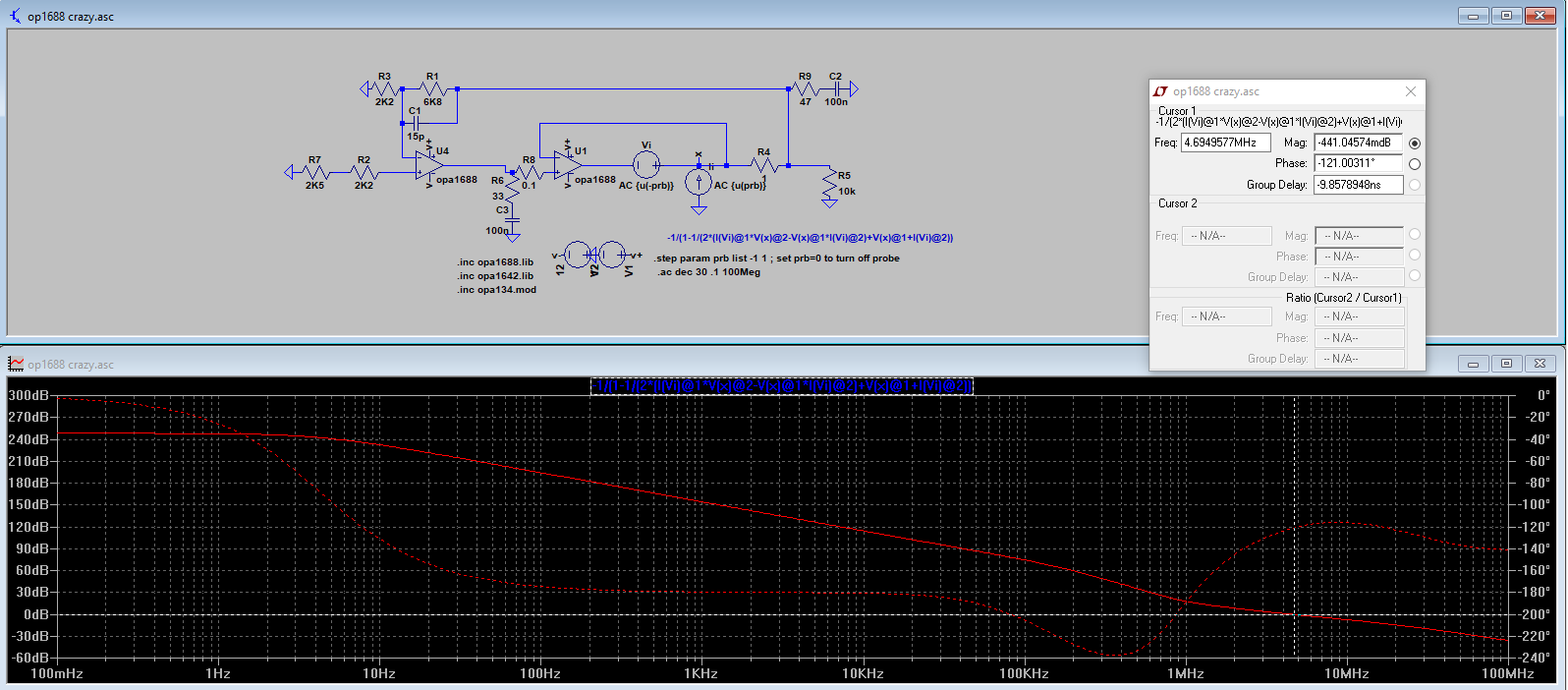Click the vertical cursor line in plot
This screenshot has height=690, width=1568.
pyautogui.click(x=1296, y=527)
